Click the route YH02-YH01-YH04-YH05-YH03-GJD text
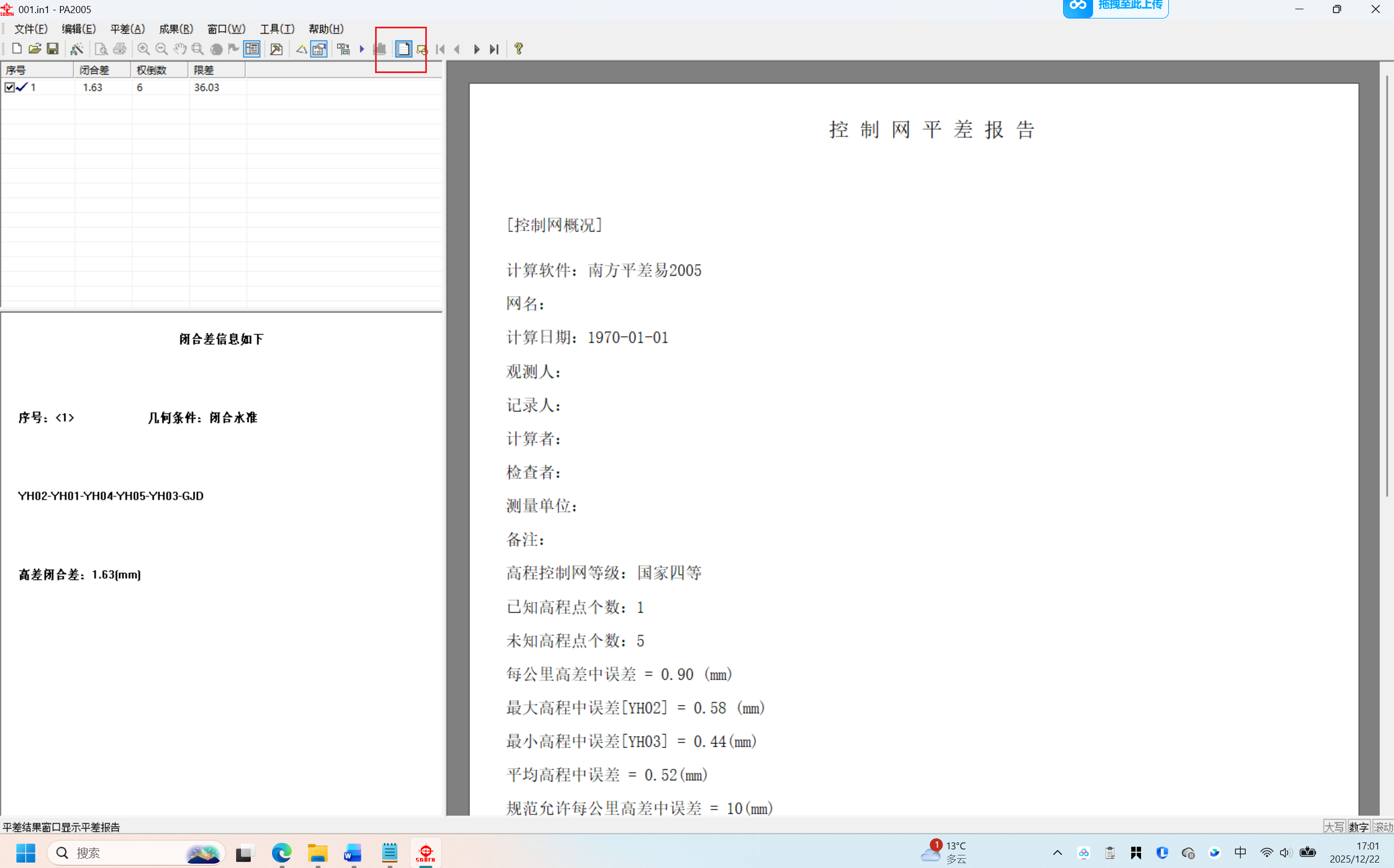This screenshot has width=1394, height=868. pos(111,496)
